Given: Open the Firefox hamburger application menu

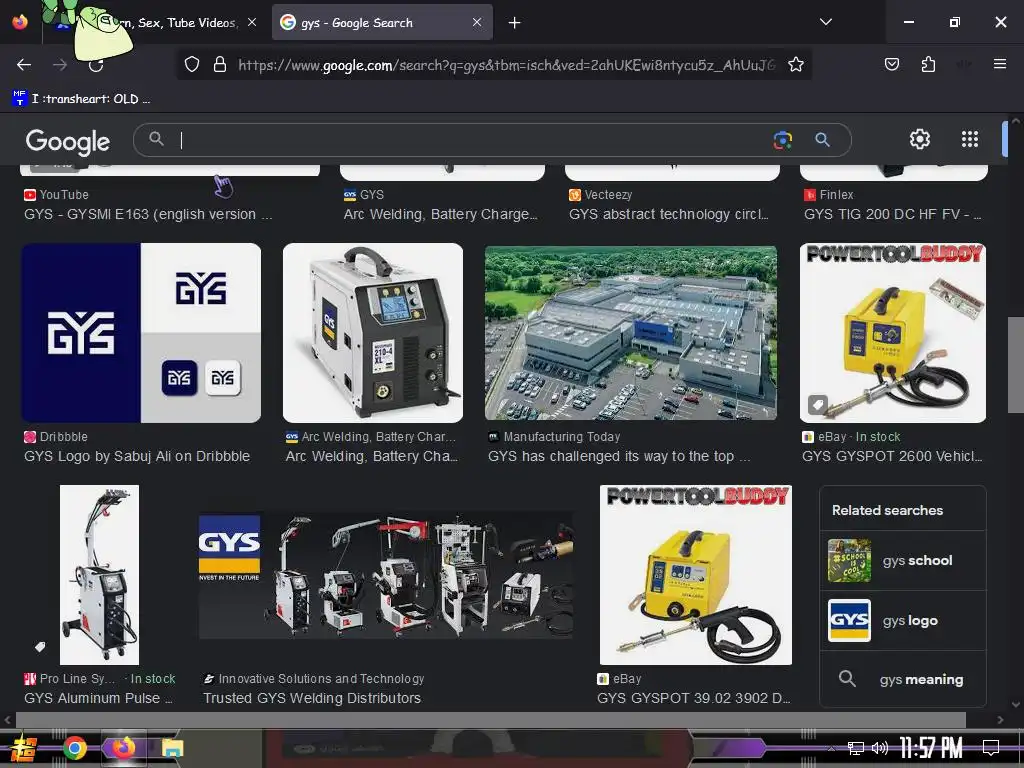Looking at the screenshot, I should click(x=999, y=64).
